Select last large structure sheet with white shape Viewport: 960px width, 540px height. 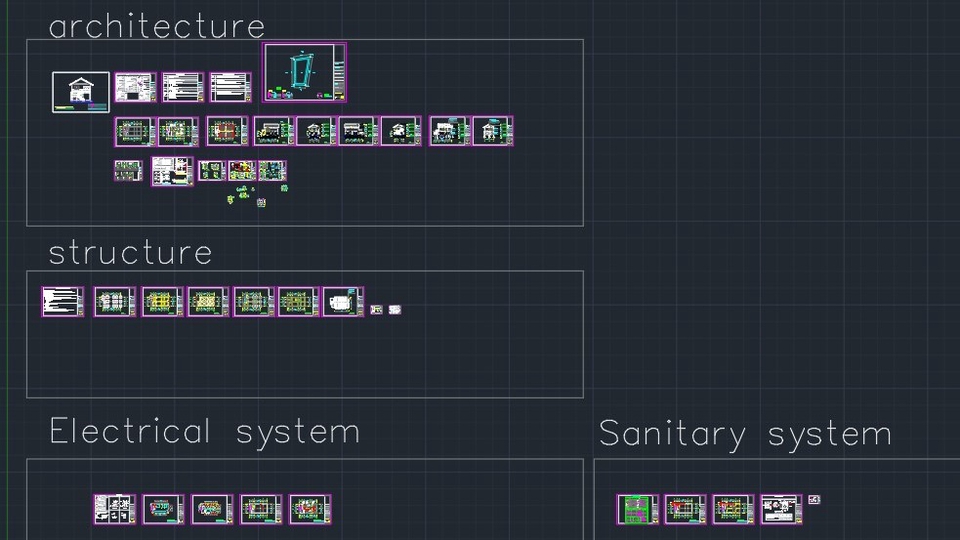pyautogui.click(x=343, y=302)
